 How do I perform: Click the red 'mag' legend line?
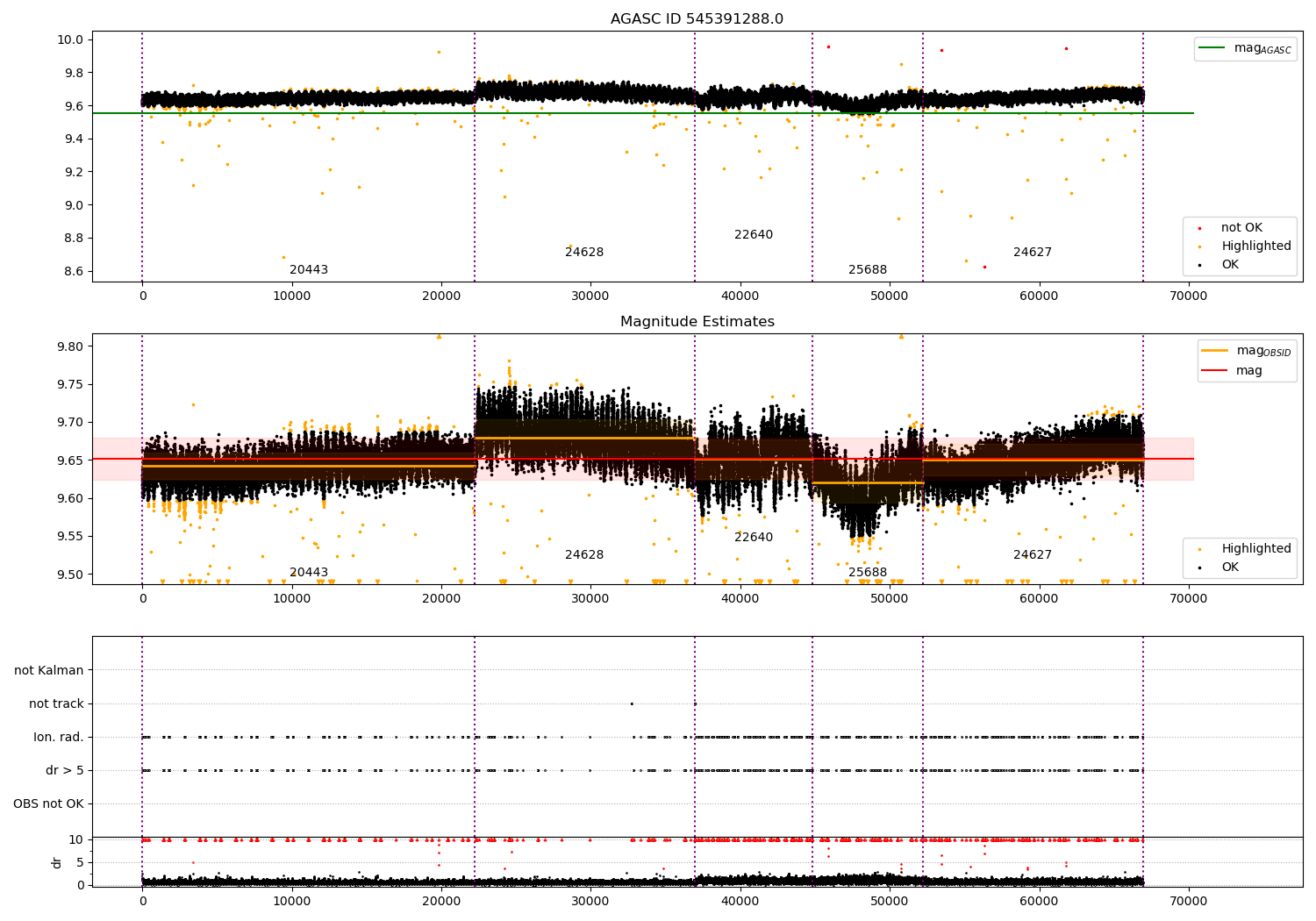coord(1215,371)
